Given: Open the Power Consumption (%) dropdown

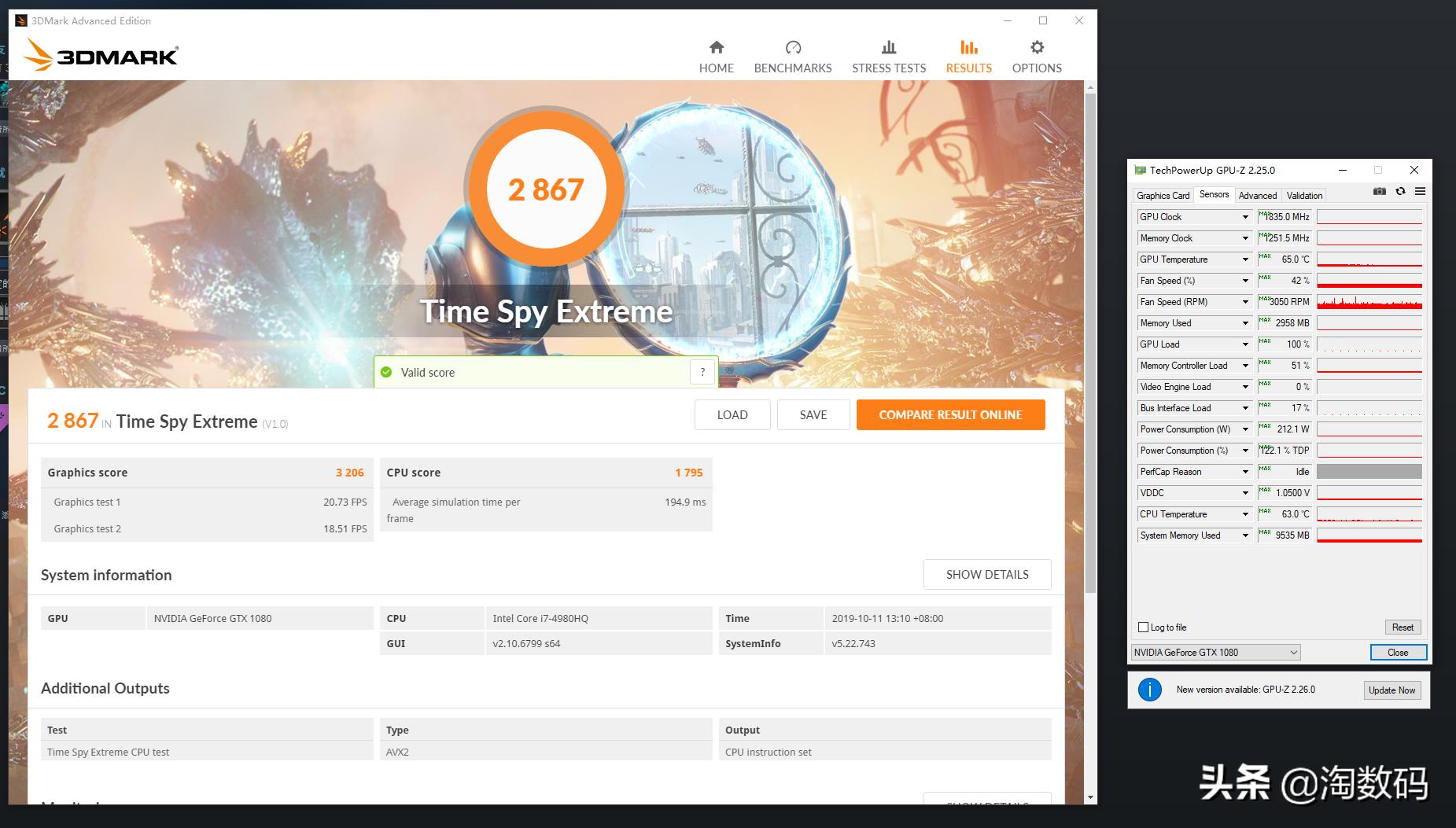Looking at the screenshot, I should 1245,451.
